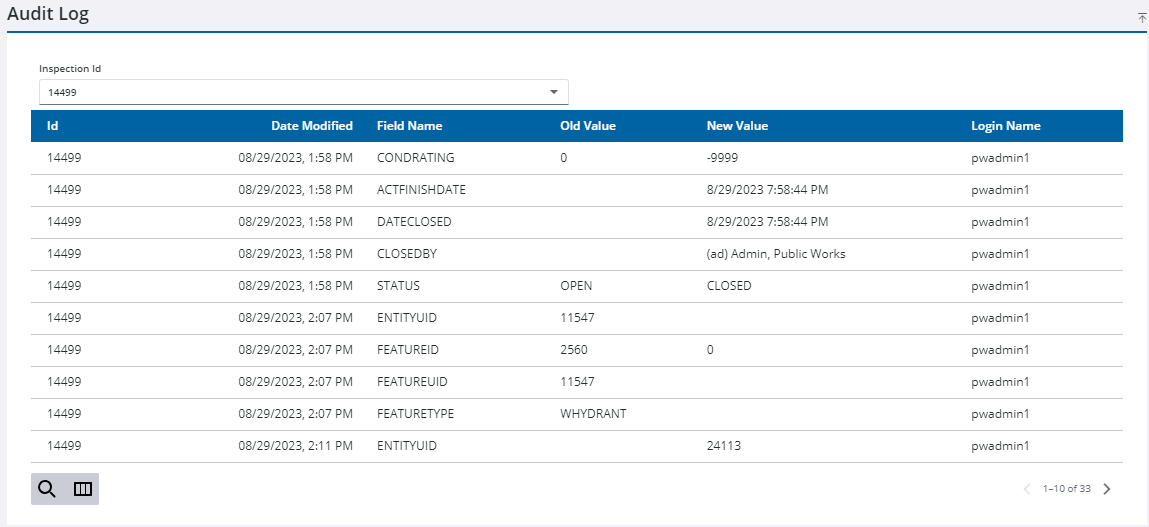Click the search magnifier icon below table
Screen dimensions: 1149x527
coord(47,489)
